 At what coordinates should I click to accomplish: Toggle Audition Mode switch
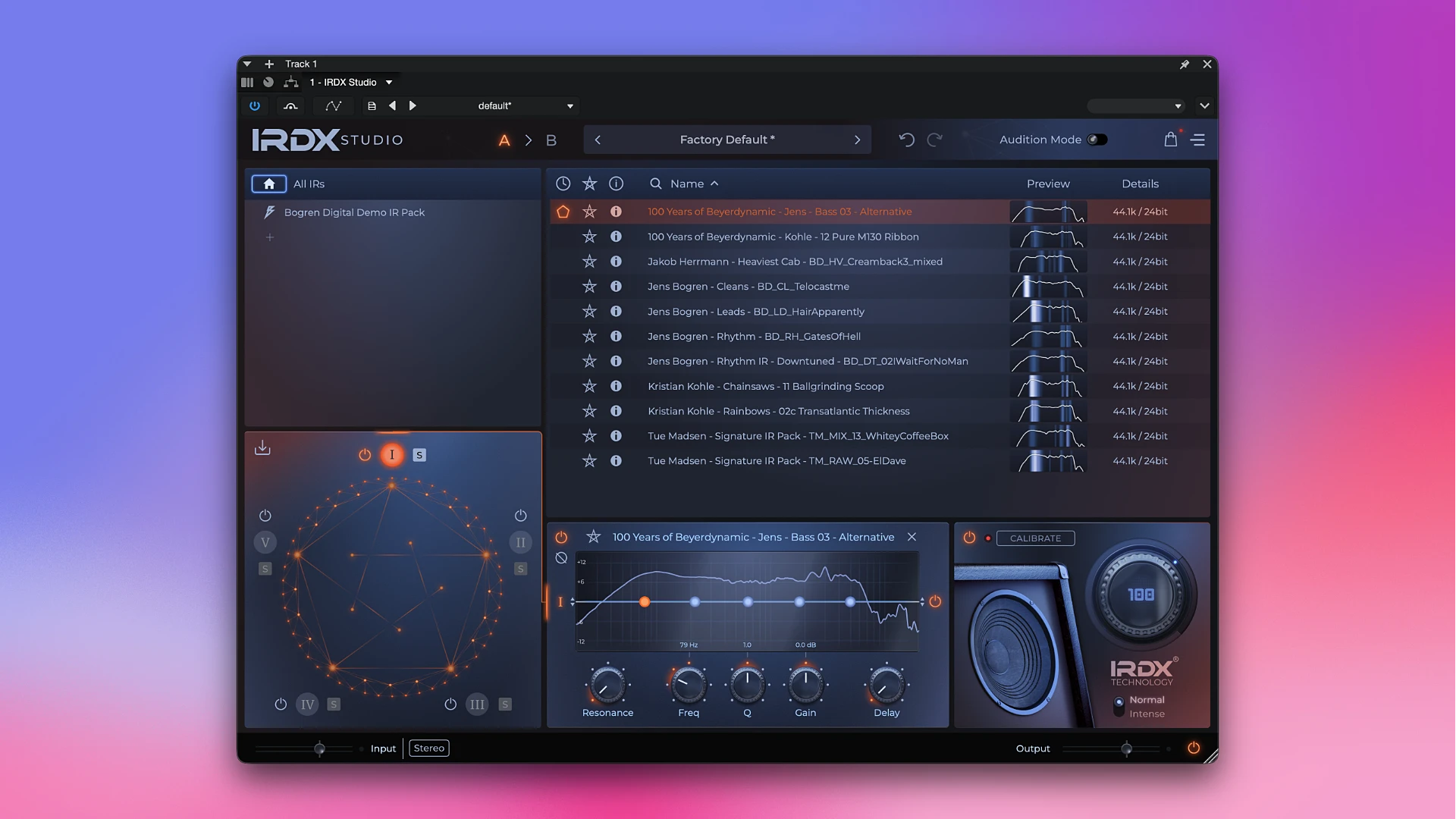[1097, 140]
